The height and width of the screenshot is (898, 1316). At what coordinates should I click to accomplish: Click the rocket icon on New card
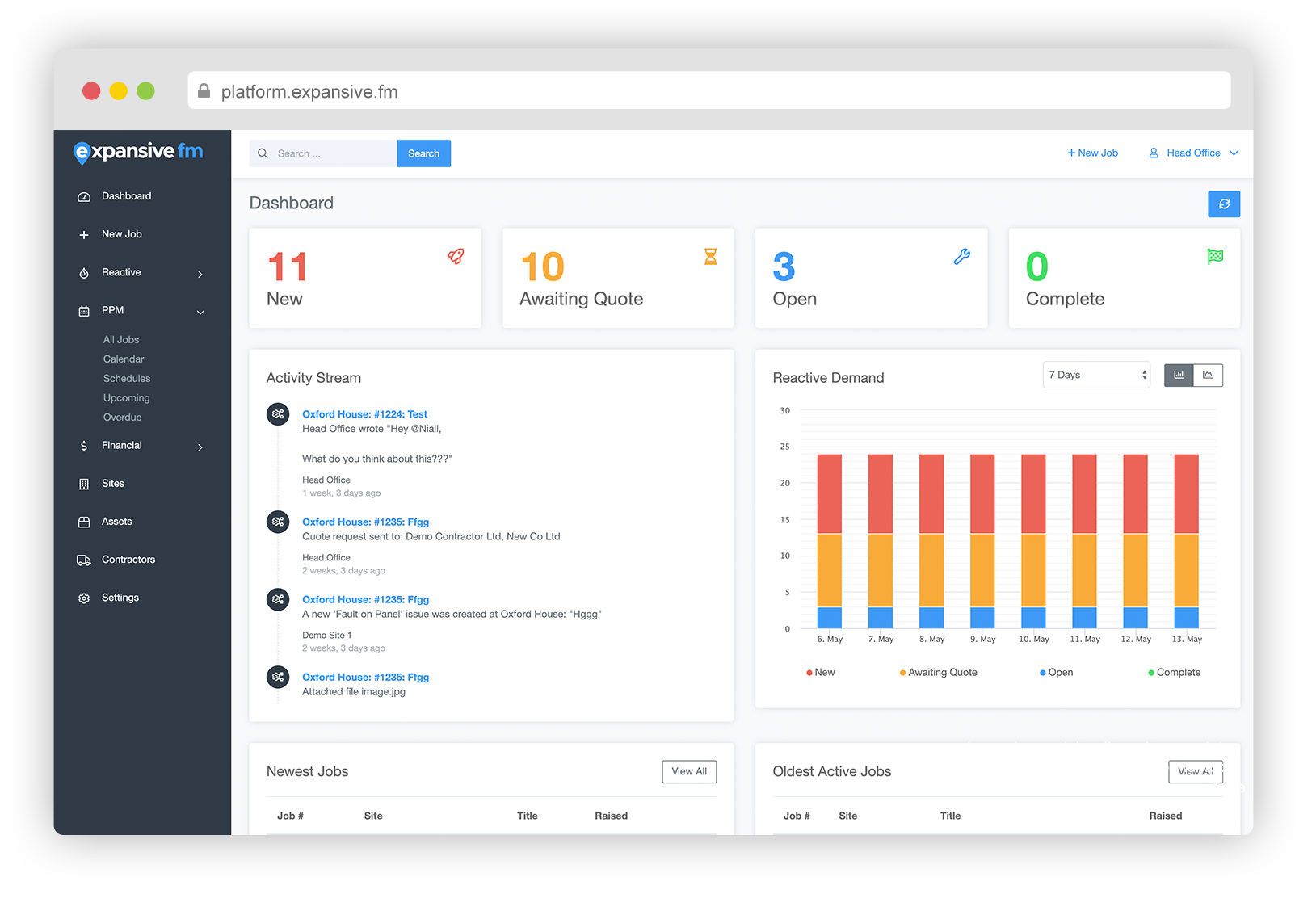click(456, 257)
